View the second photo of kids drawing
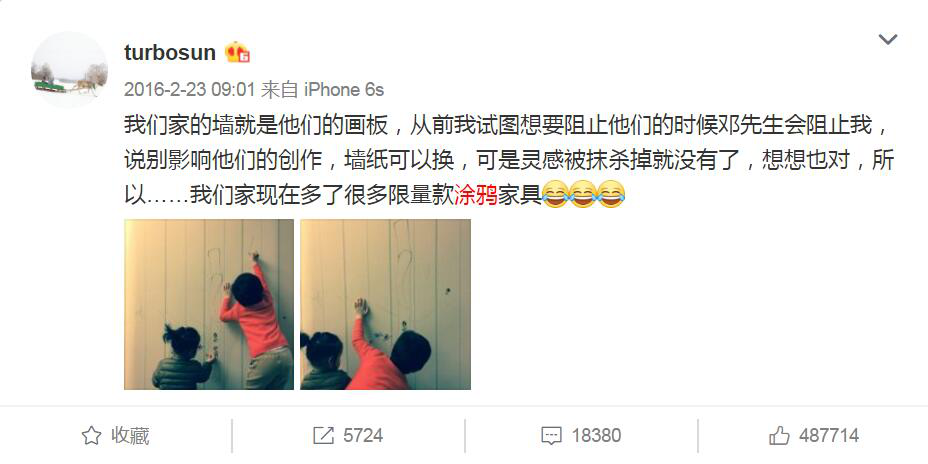This screenshot has width=928, height=464. point(385,304)
